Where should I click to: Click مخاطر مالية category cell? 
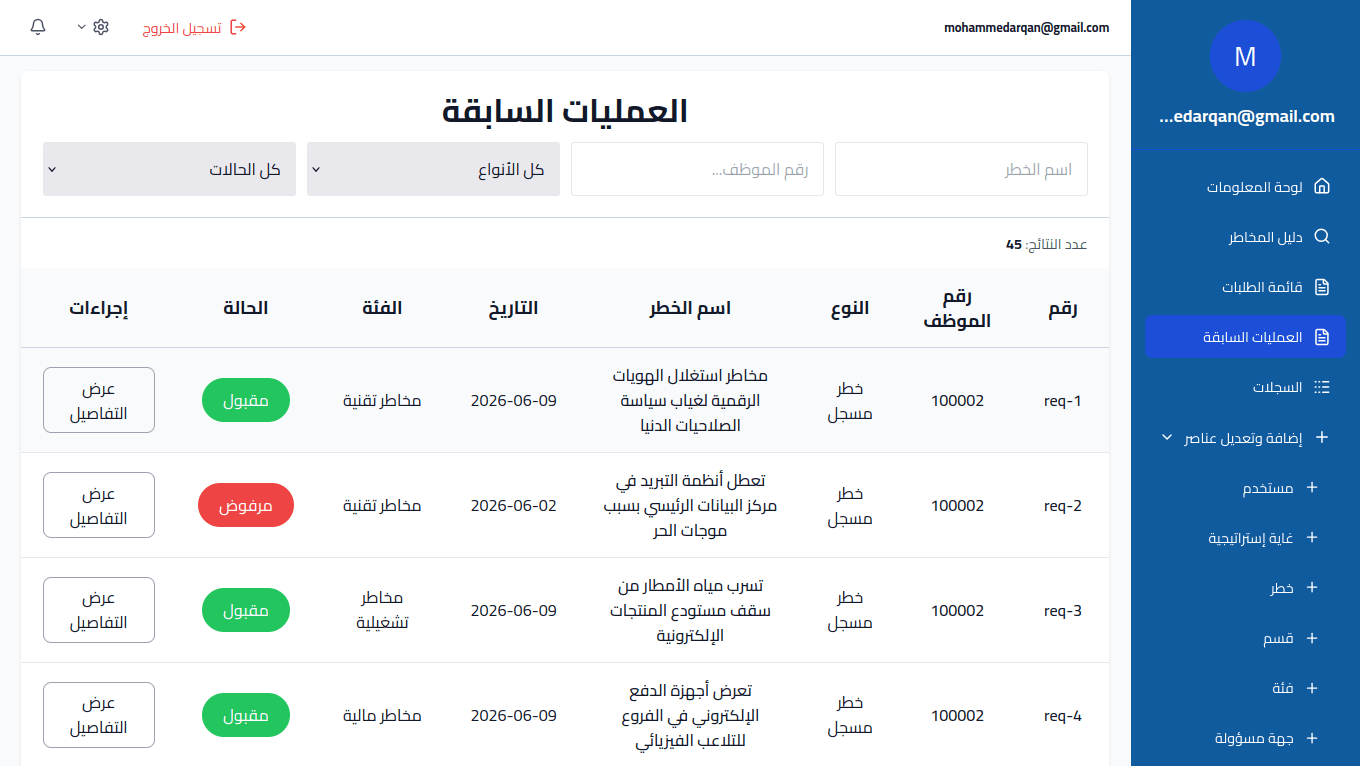[382, 715]
